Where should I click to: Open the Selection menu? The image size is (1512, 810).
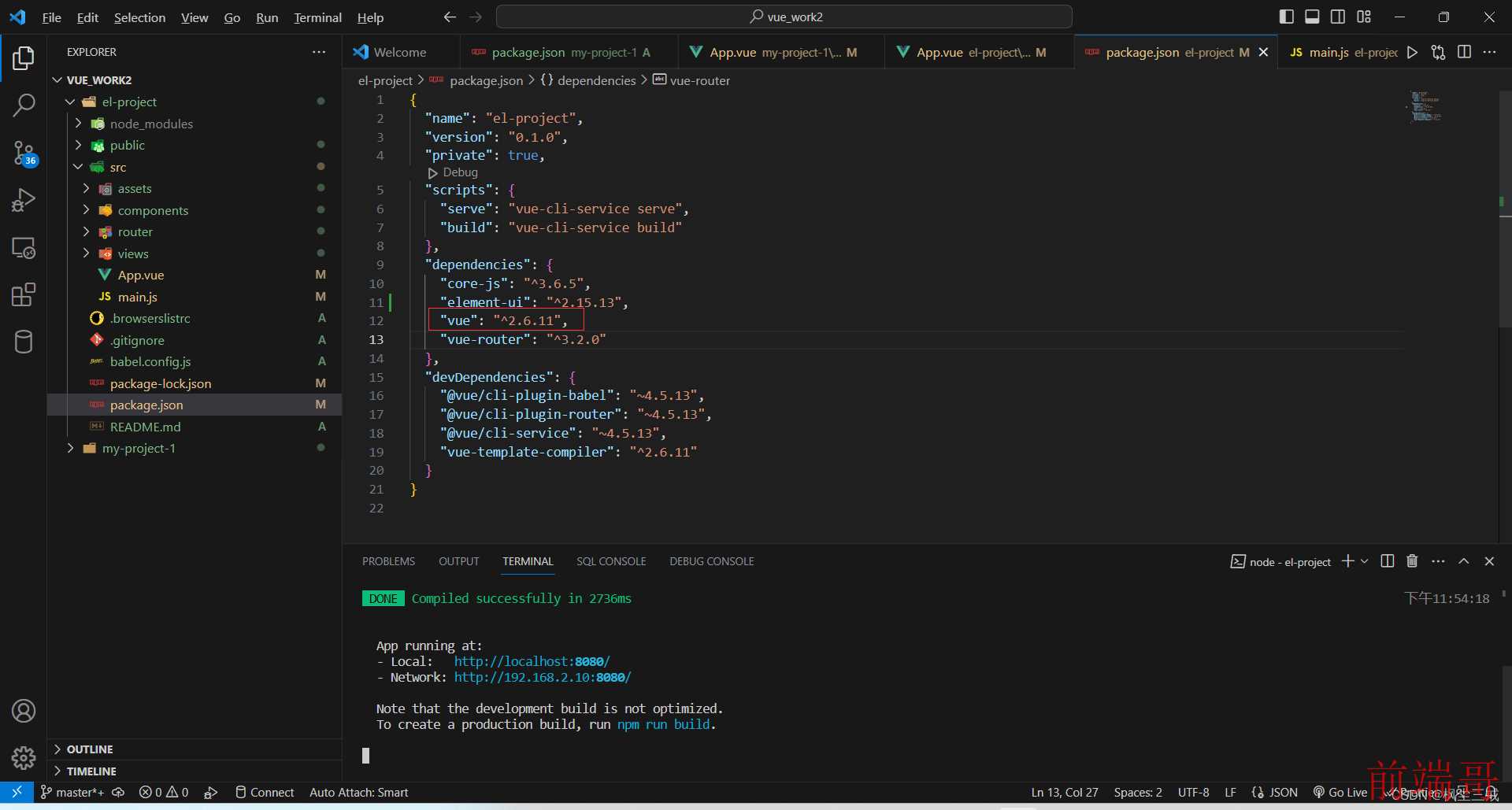[x=139, y=17]
